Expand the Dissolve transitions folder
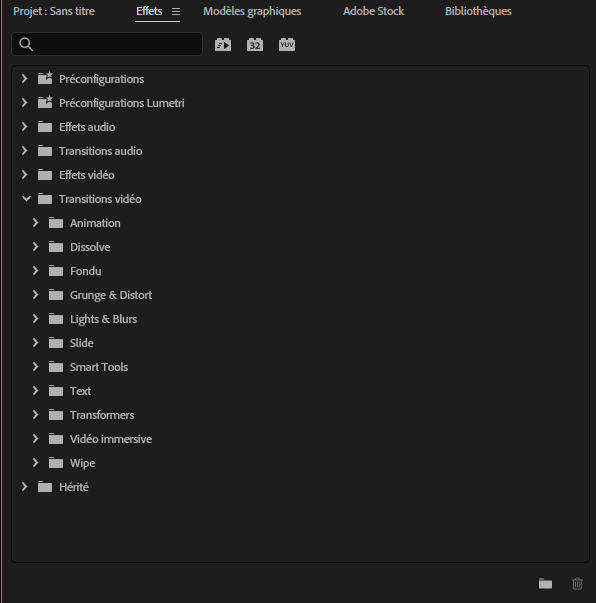This screenshot has height=603, width=596. tap(35, 247)
